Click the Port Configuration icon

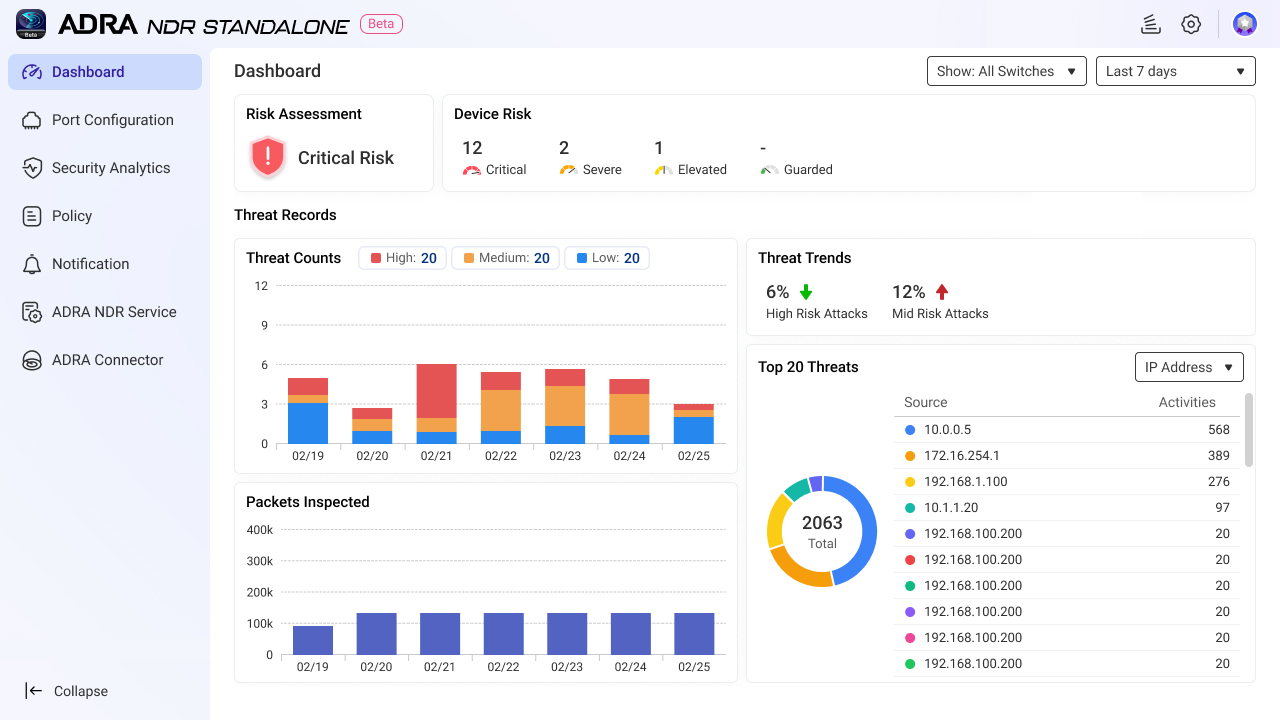click(32, 120)
